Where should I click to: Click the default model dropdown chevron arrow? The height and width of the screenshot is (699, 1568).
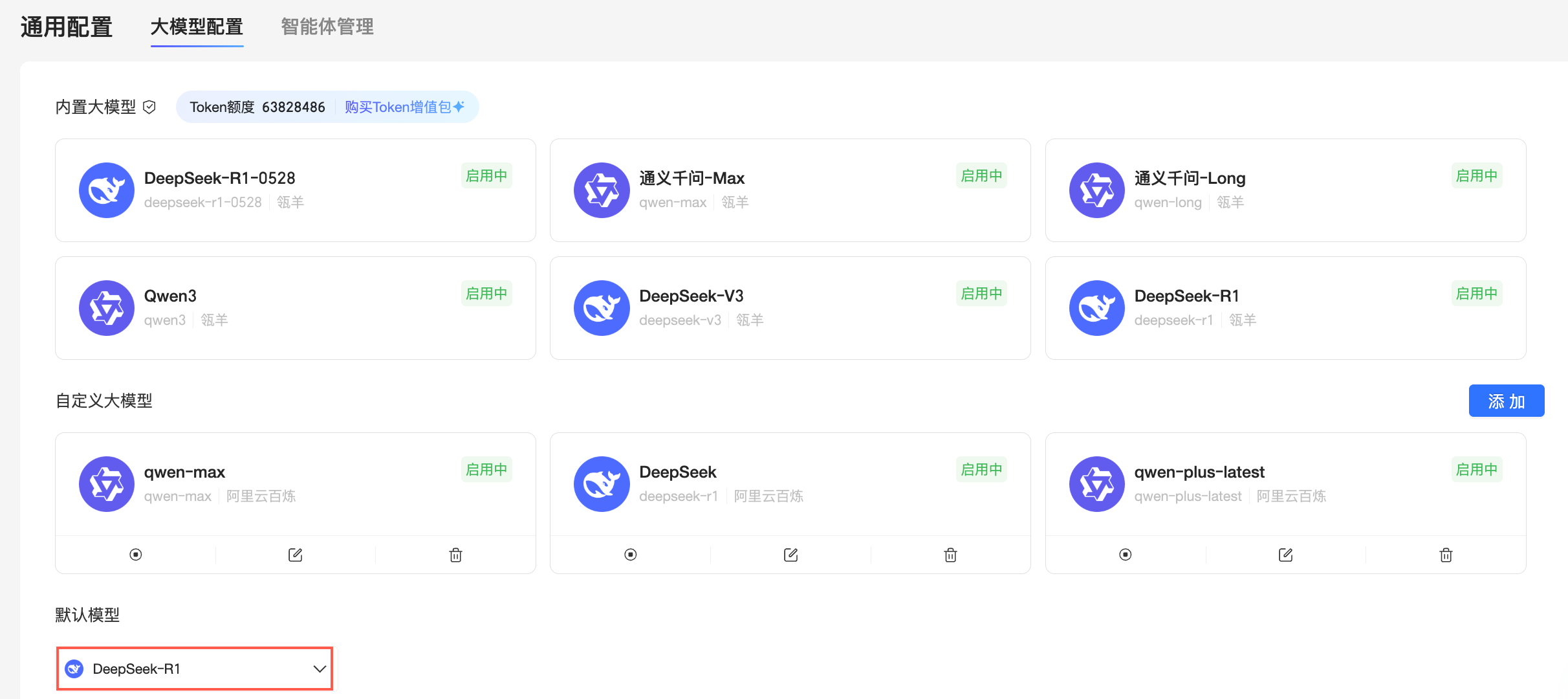tap(320, 669)
